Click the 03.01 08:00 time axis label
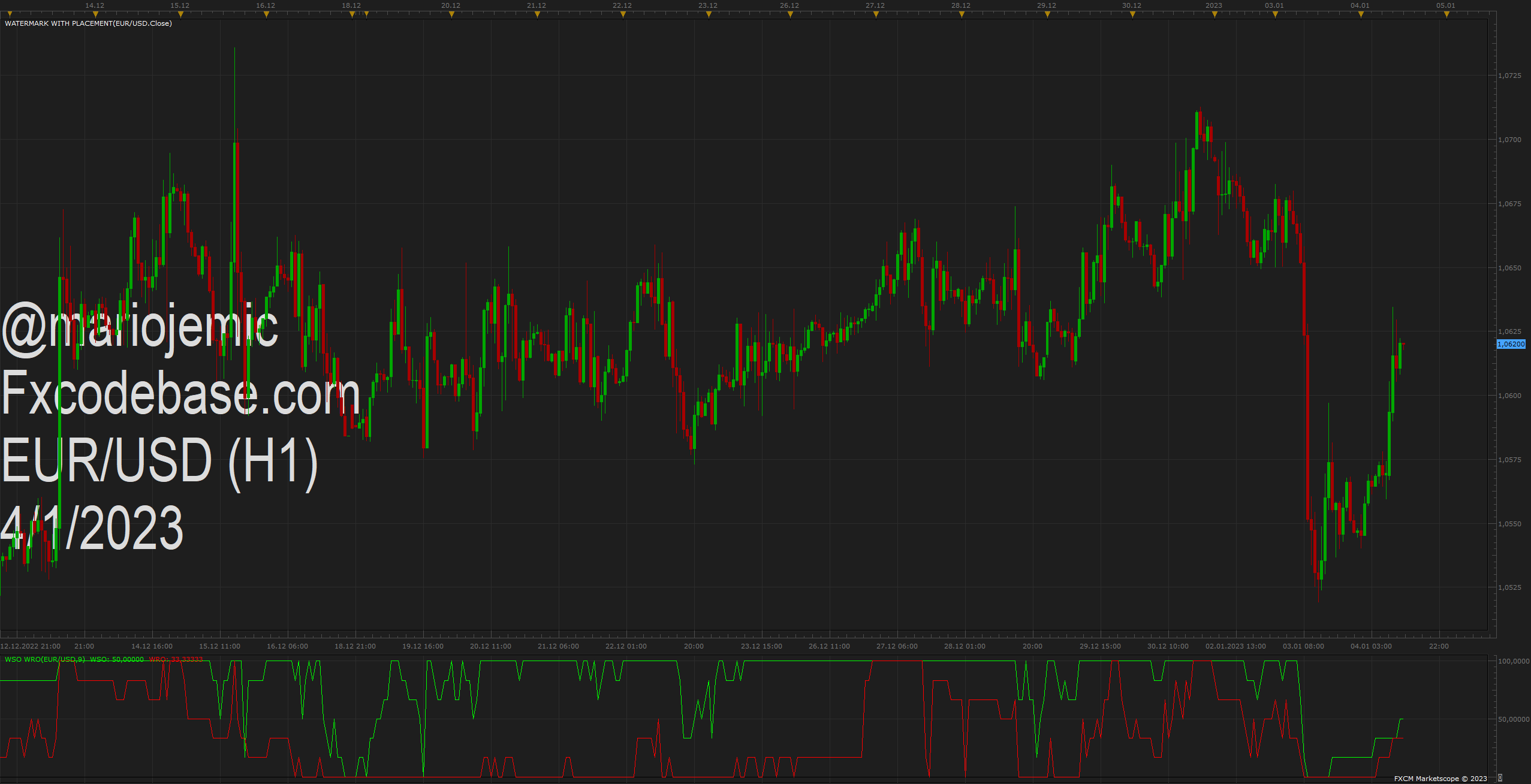Image resolution: width=1531 pixels, height=784 pixels. click(1303, 646)
